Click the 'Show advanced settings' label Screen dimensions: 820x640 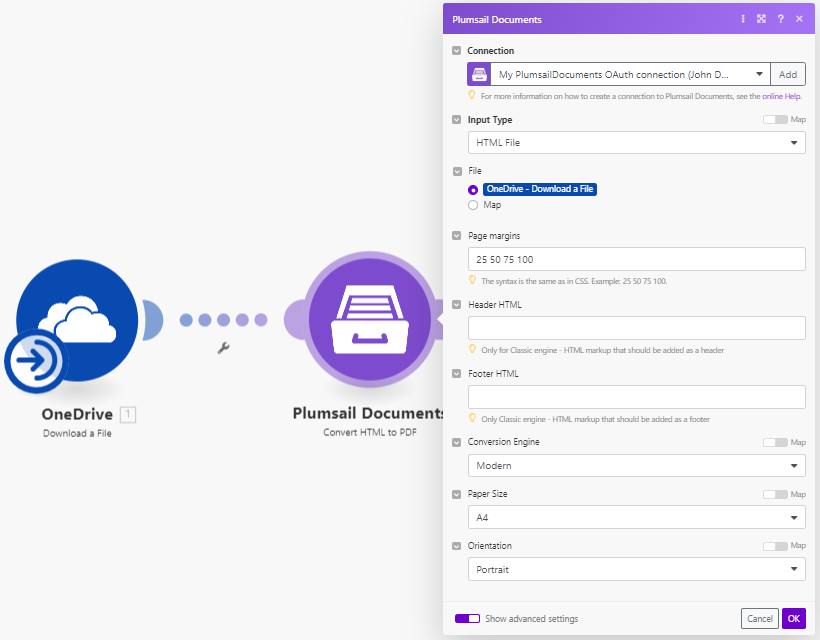click(x=531, y=619)
